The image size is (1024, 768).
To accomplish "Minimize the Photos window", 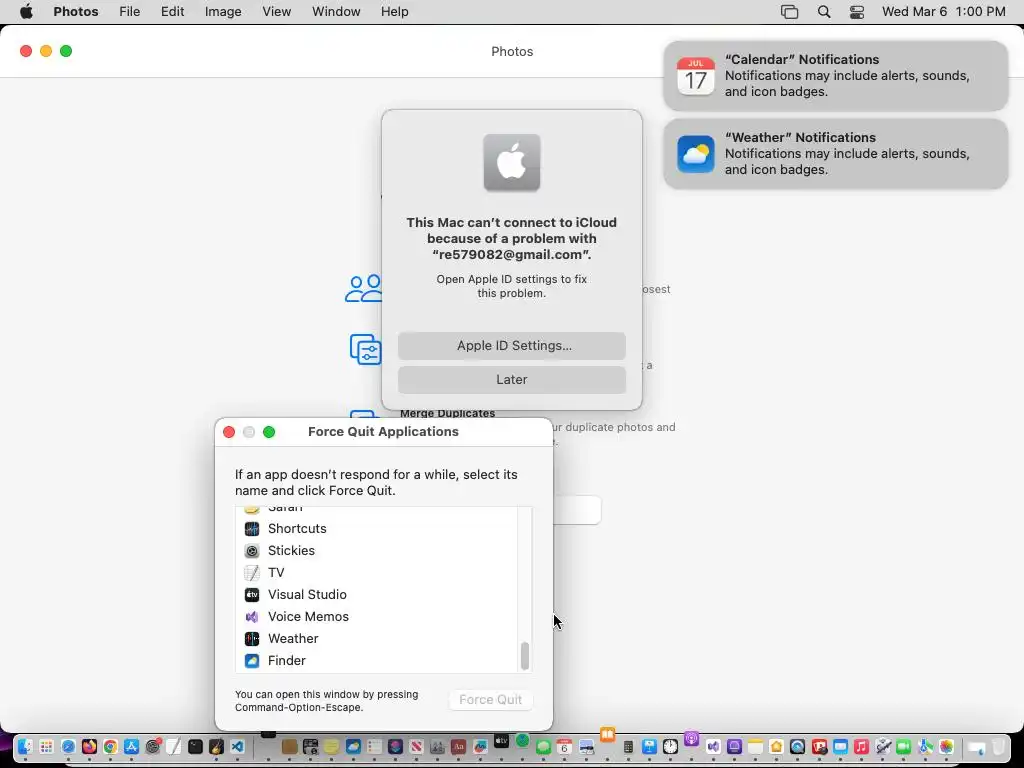I will [46, 51].
